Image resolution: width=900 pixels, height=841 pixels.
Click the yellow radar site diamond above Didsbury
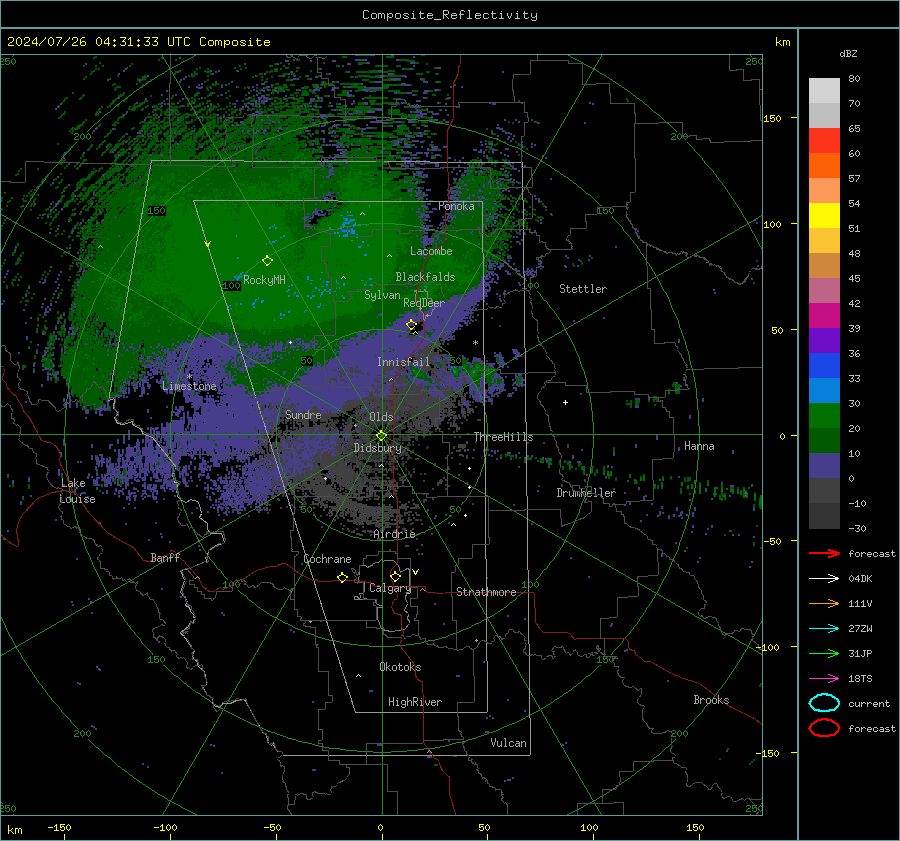[381, 436]
